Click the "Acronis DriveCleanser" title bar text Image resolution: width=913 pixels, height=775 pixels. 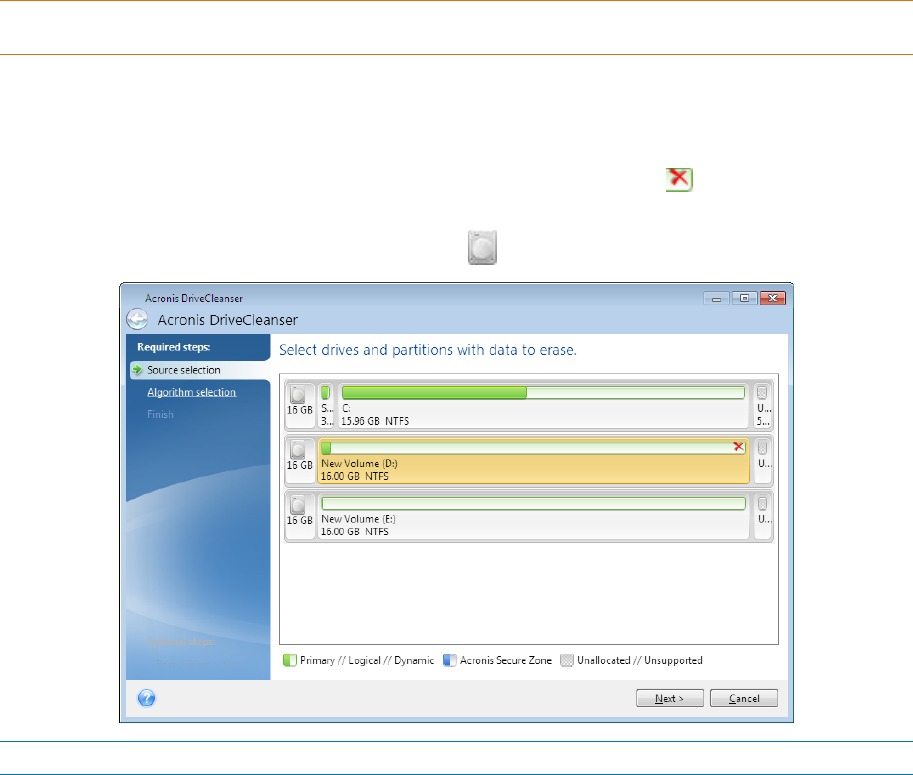coord(194,298)
